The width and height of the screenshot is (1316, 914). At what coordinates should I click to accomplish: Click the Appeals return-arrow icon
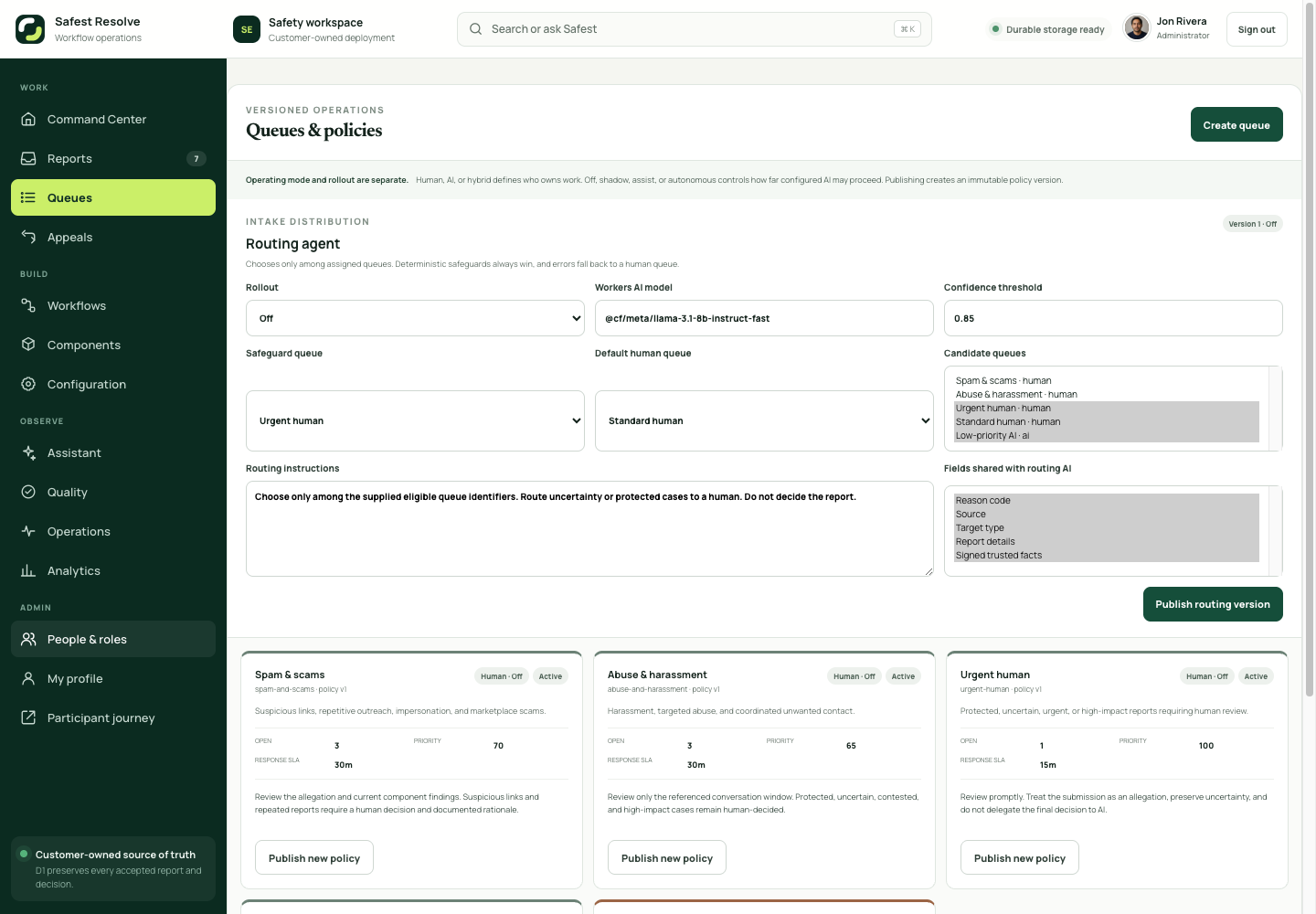pos(28,237)
